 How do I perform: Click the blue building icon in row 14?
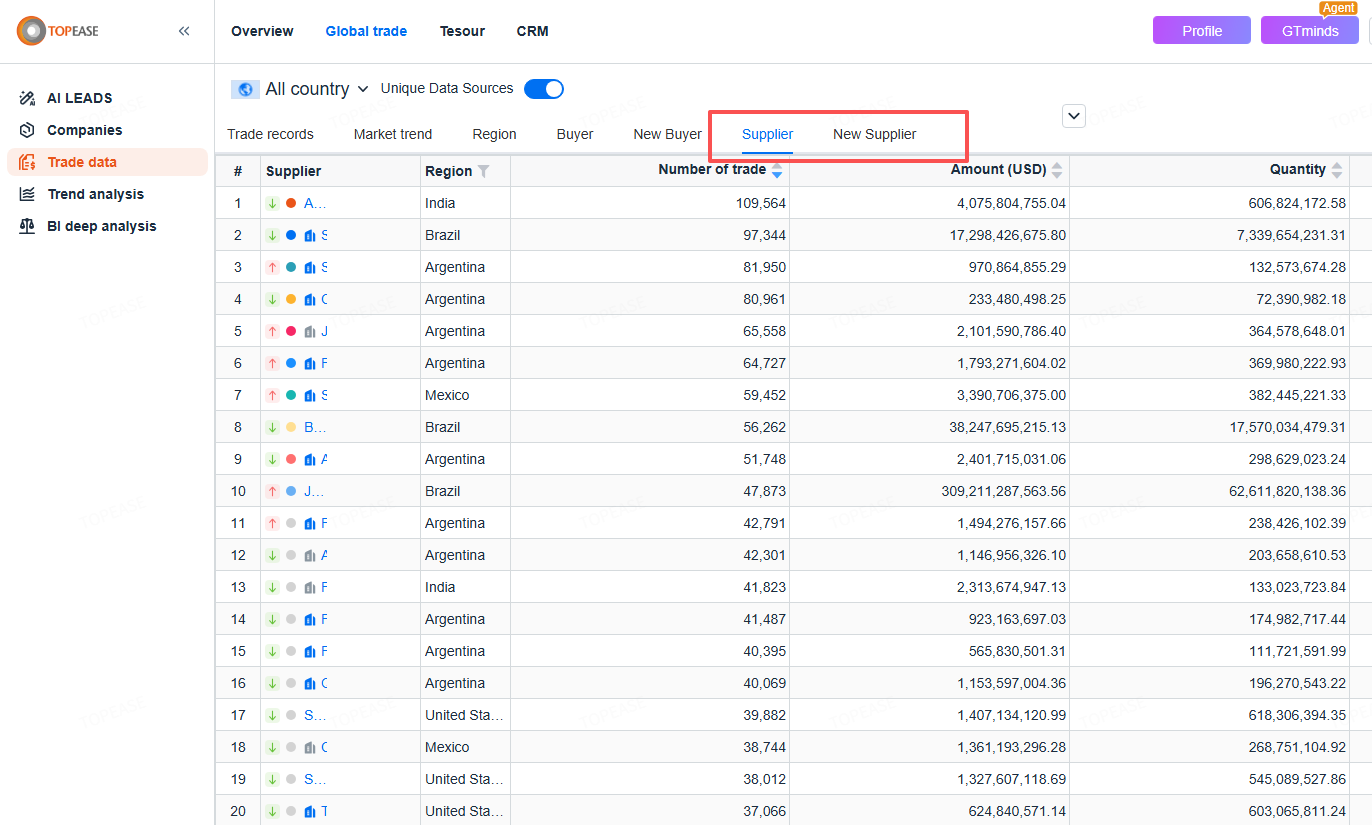(310, 619)
